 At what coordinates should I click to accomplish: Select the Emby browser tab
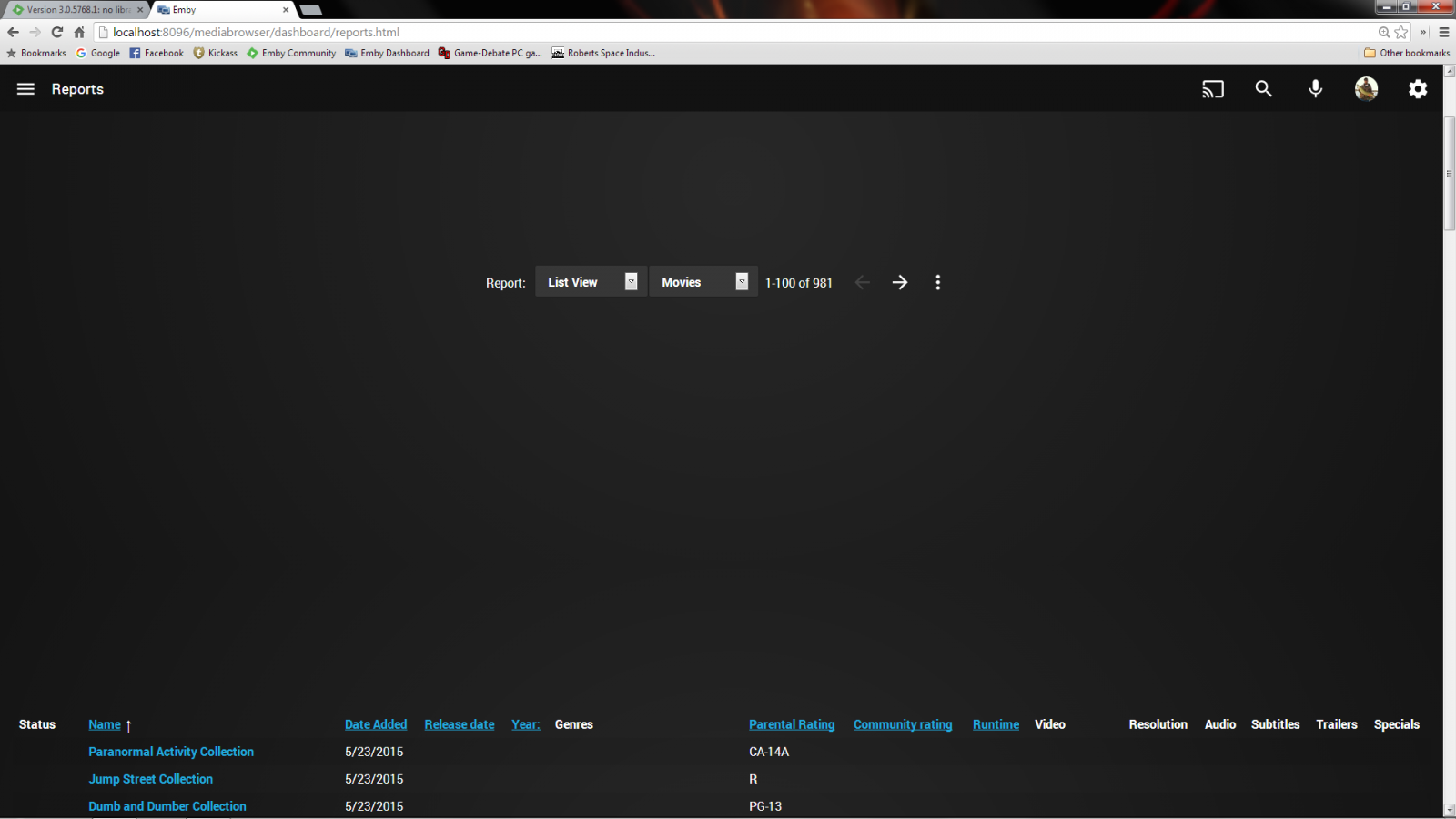point(222,10)
